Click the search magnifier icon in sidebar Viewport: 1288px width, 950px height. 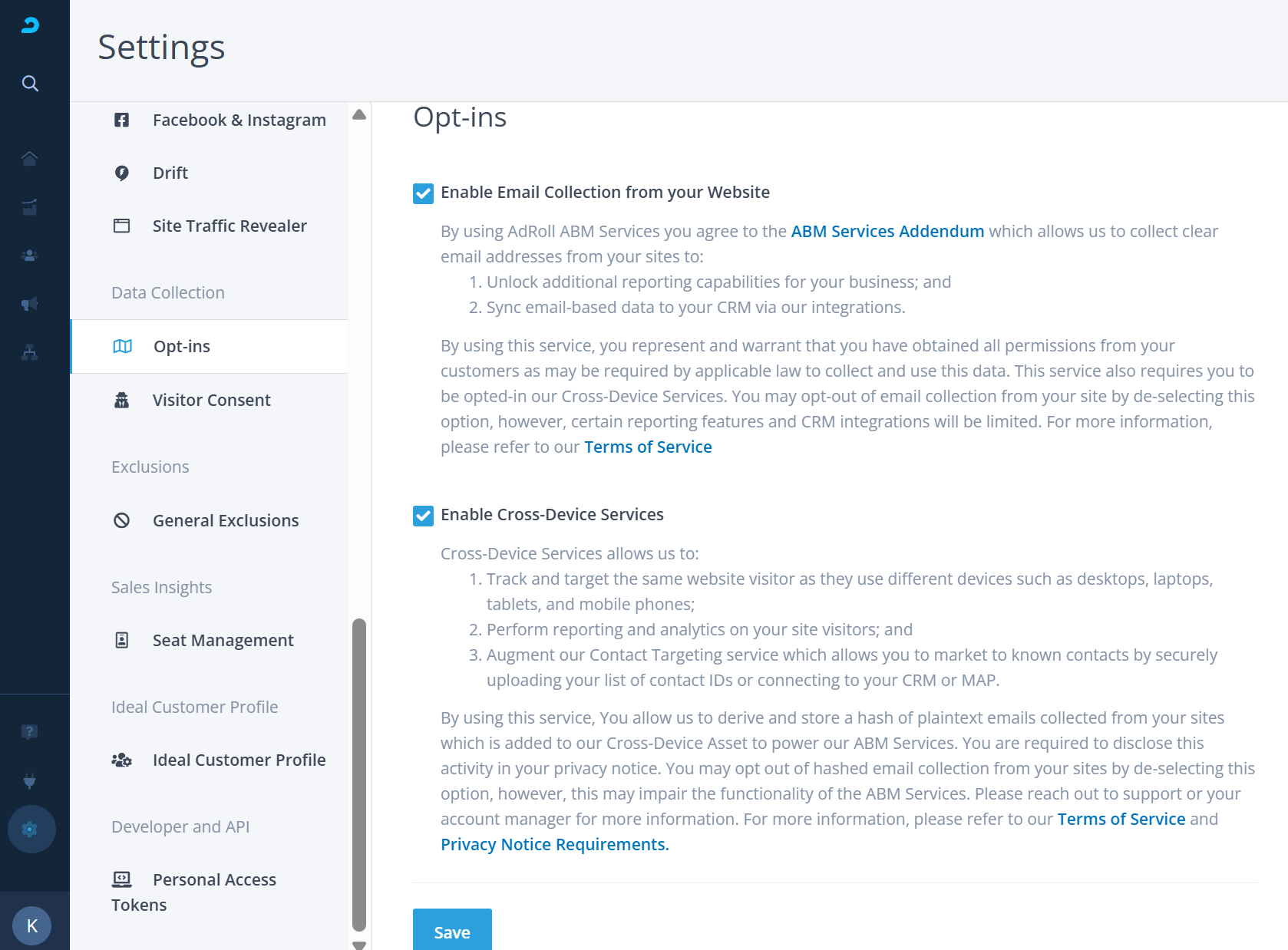pos(30,84)
